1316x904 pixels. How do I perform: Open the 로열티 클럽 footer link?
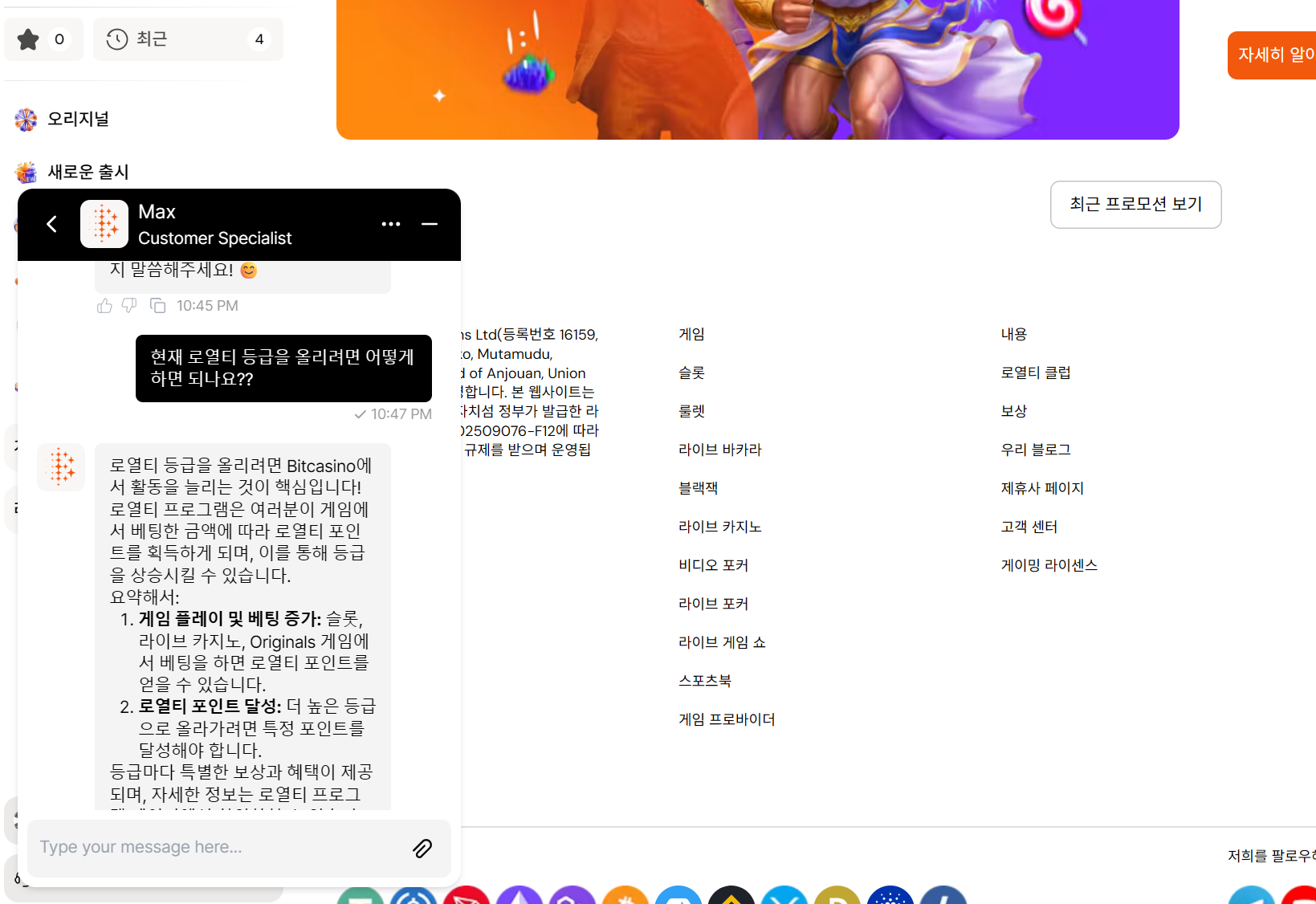tap(1035, 373)
